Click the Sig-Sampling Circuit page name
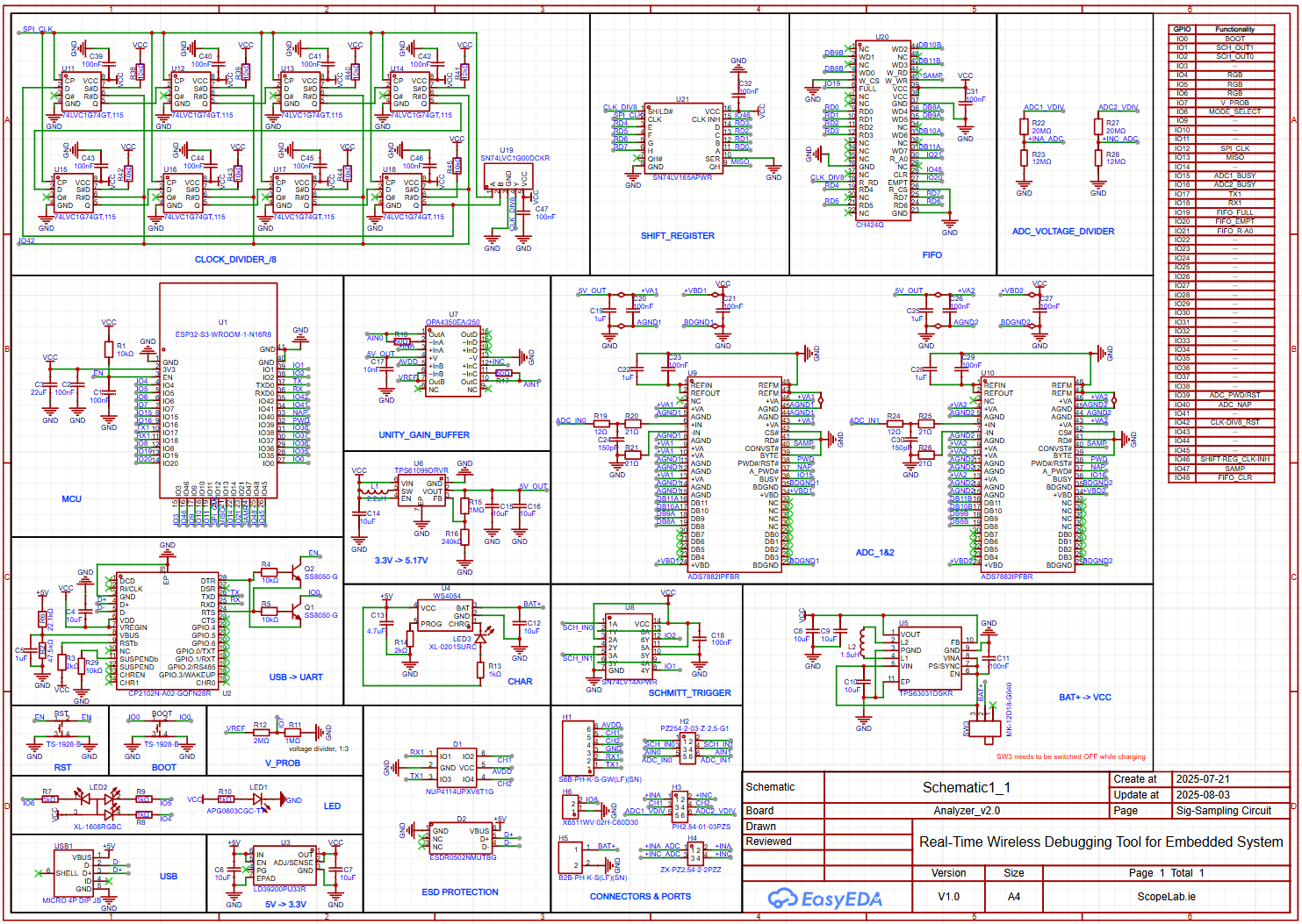This screenshot has height=924, width=1302. (x=1224, y=812)
